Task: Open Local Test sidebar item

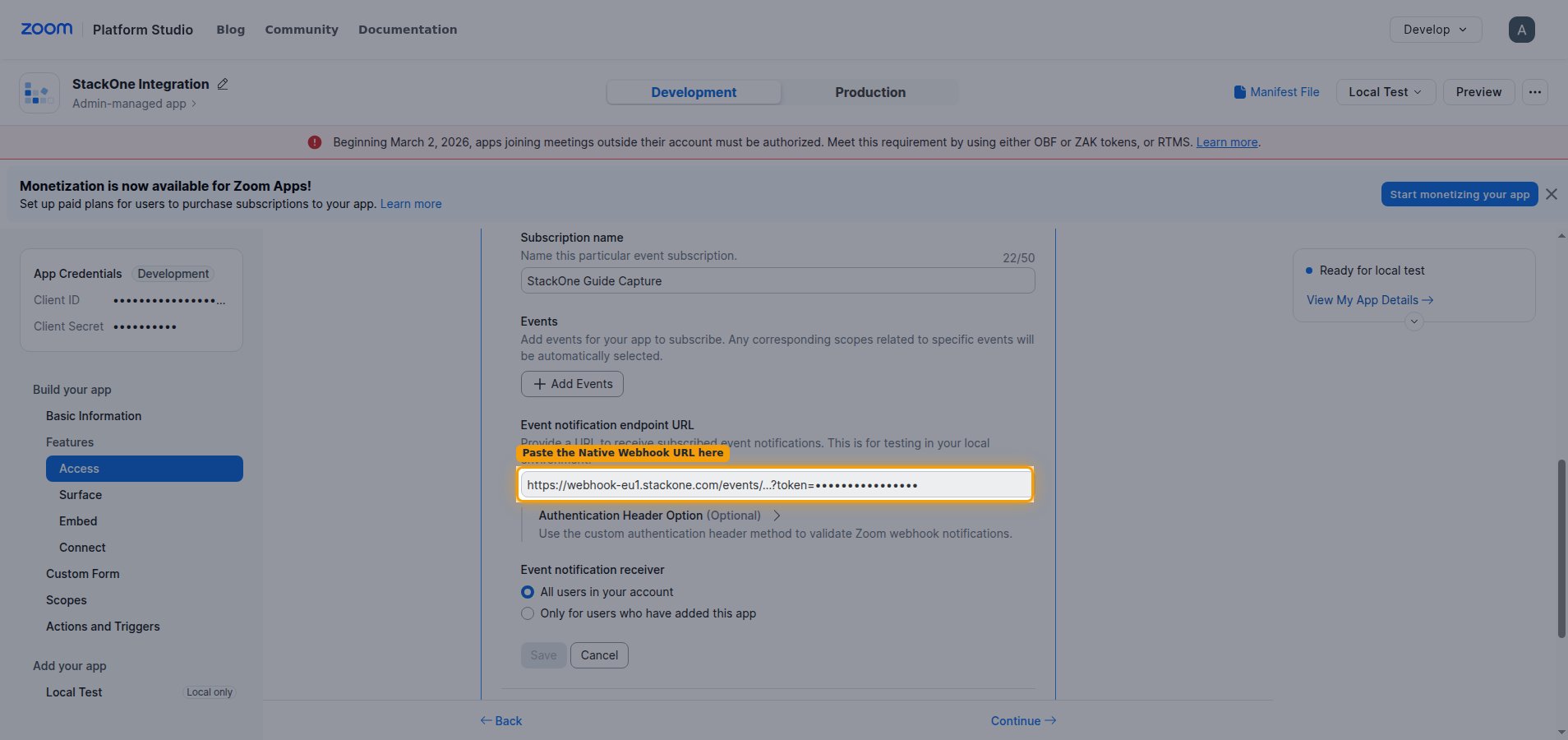Action: tap(74, 692)
